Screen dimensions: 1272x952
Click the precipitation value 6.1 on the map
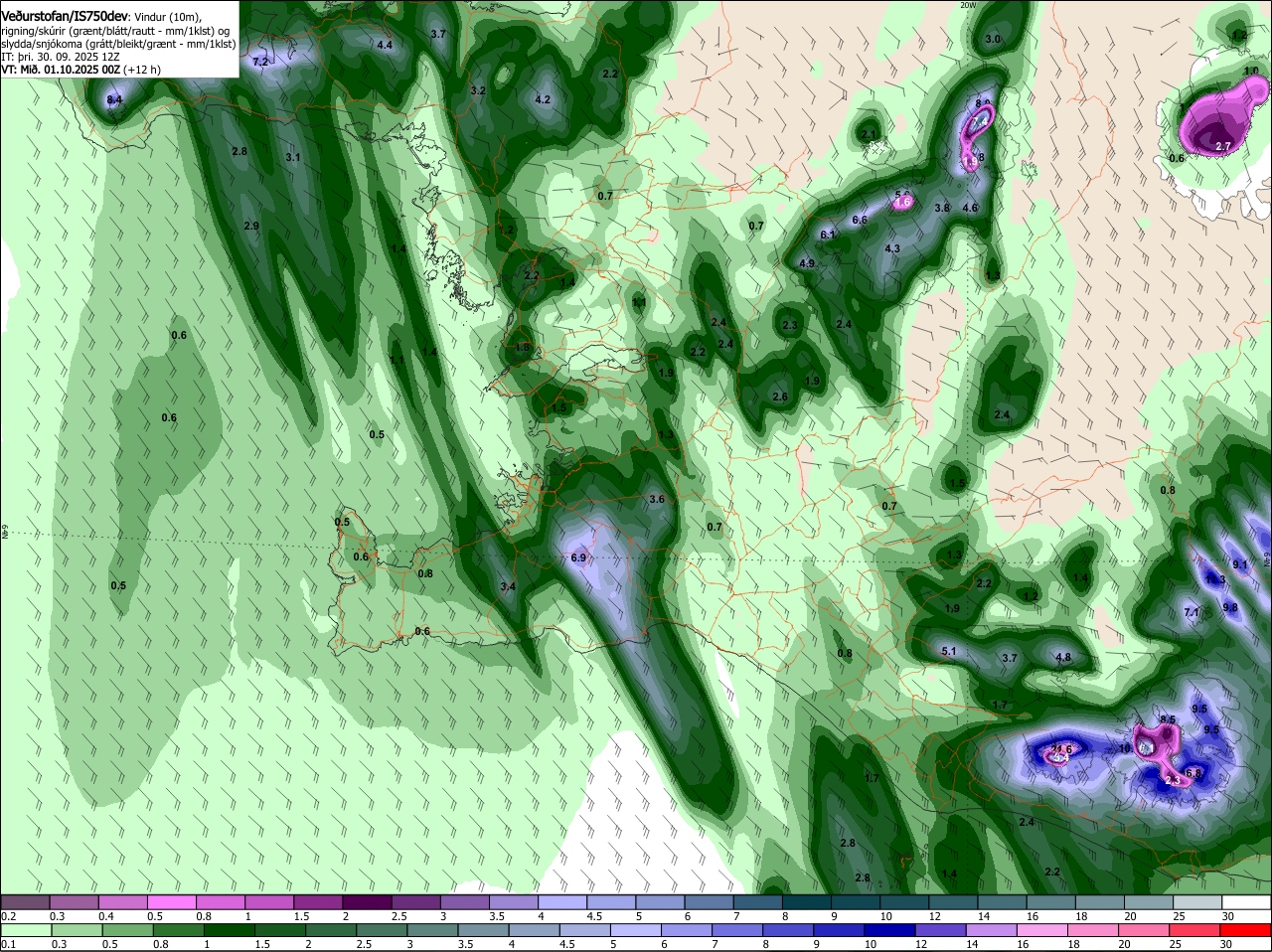[828, 235]
